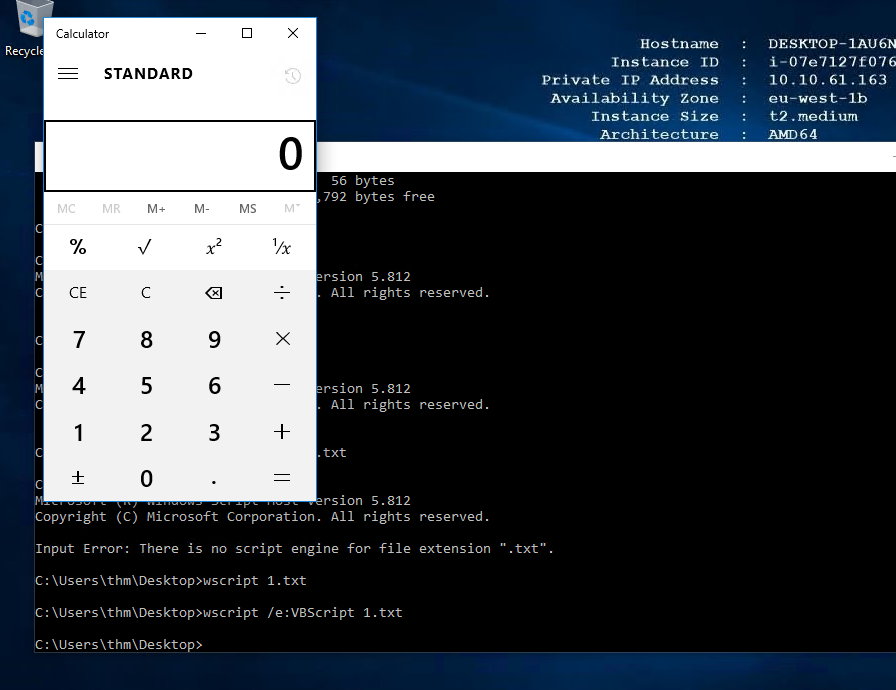Click the square root key
The height and width of the screenshot is (690, 896).
[x=146, y=247]
